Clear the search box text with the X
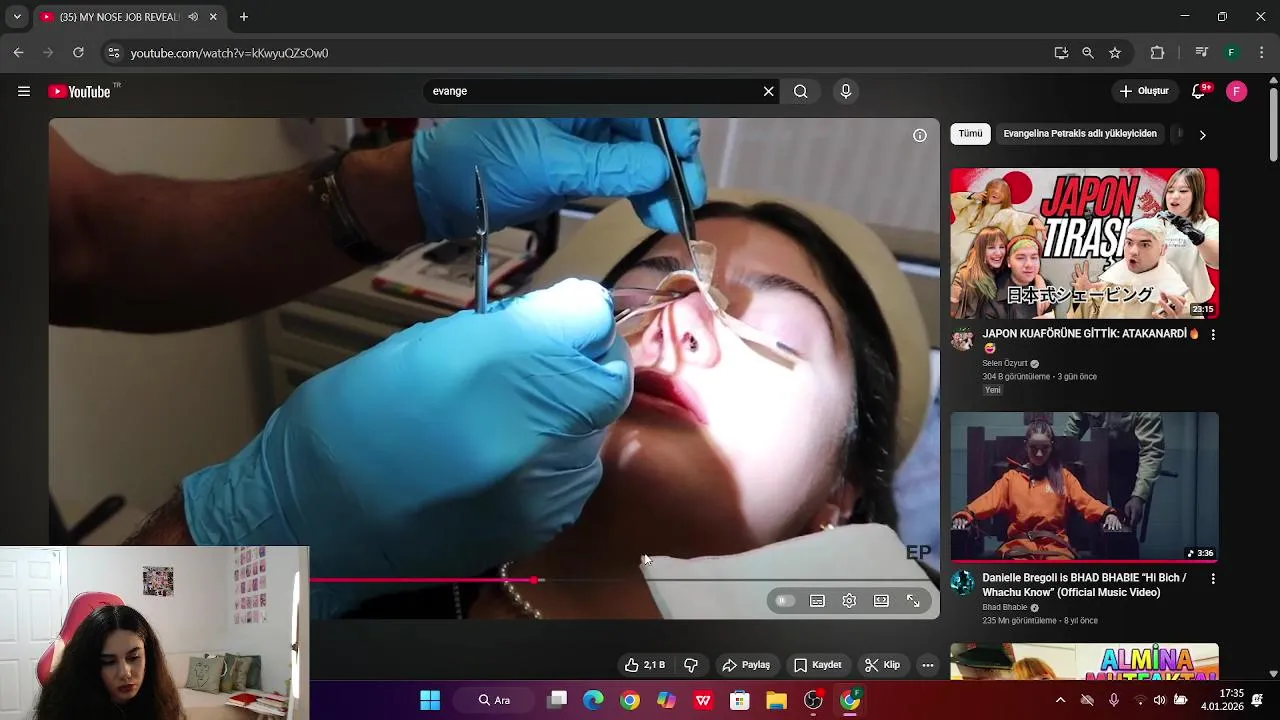 [768, 91]
